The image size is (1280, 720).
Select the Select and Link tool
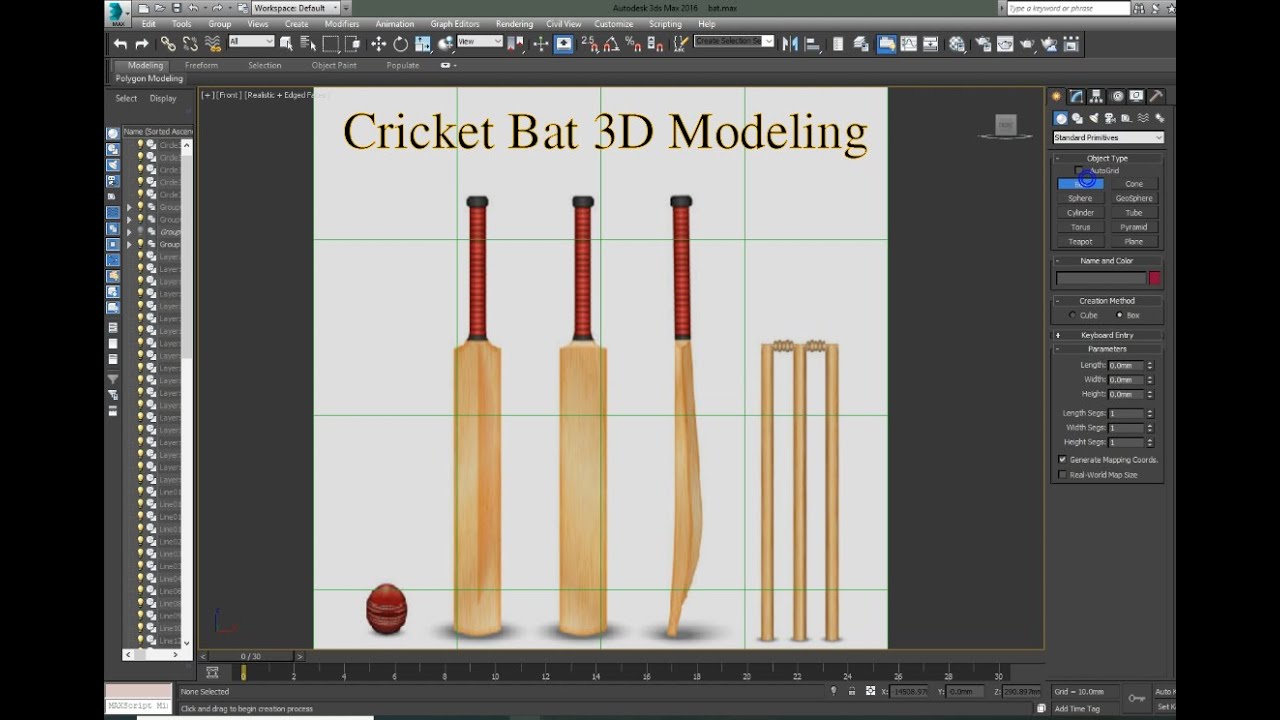(x=168, y=44)
